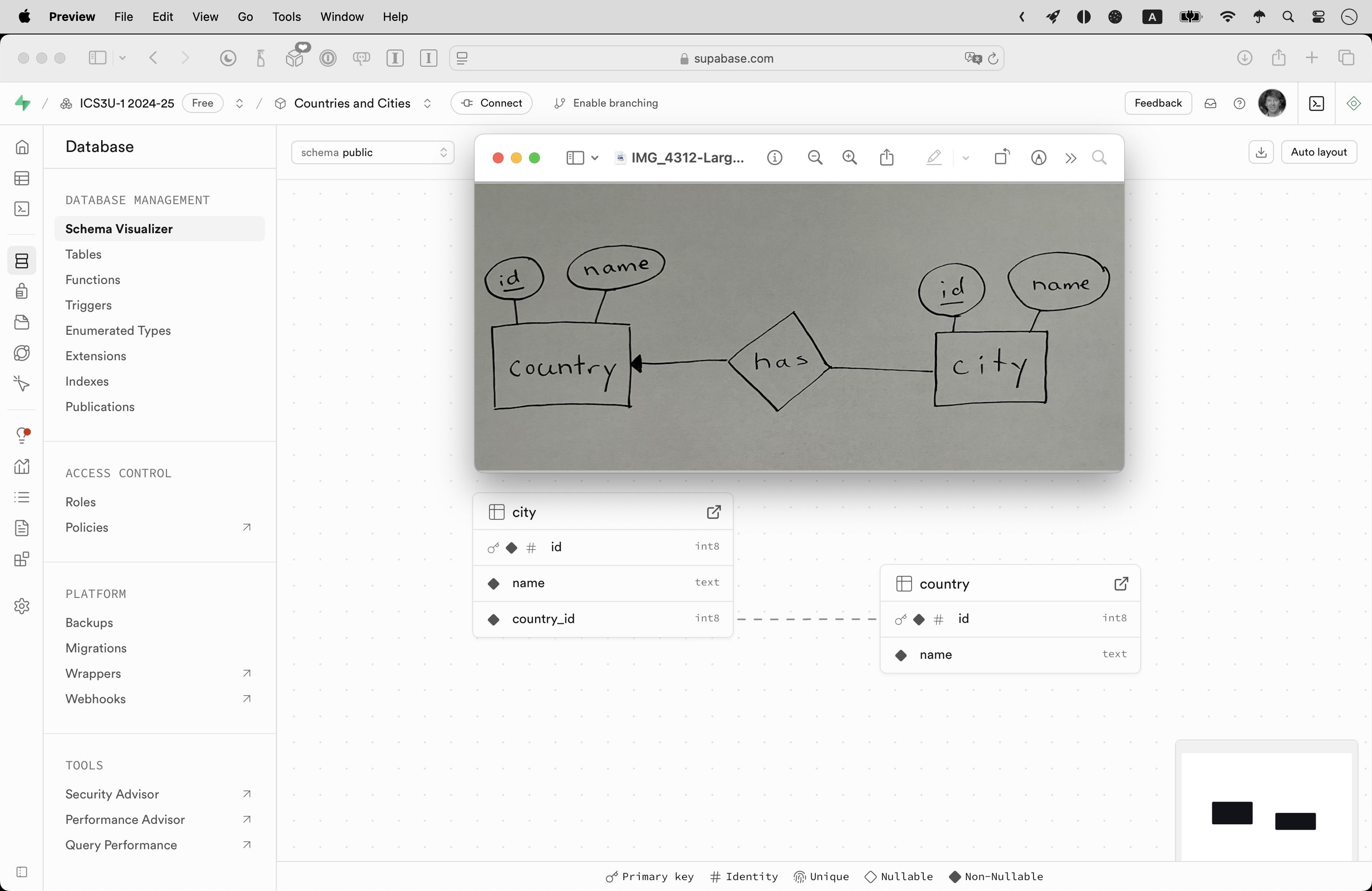This screenshot has height=891, width=1372.
Task: Click the Auto layout button
Action: click(x=1318, y=152)
